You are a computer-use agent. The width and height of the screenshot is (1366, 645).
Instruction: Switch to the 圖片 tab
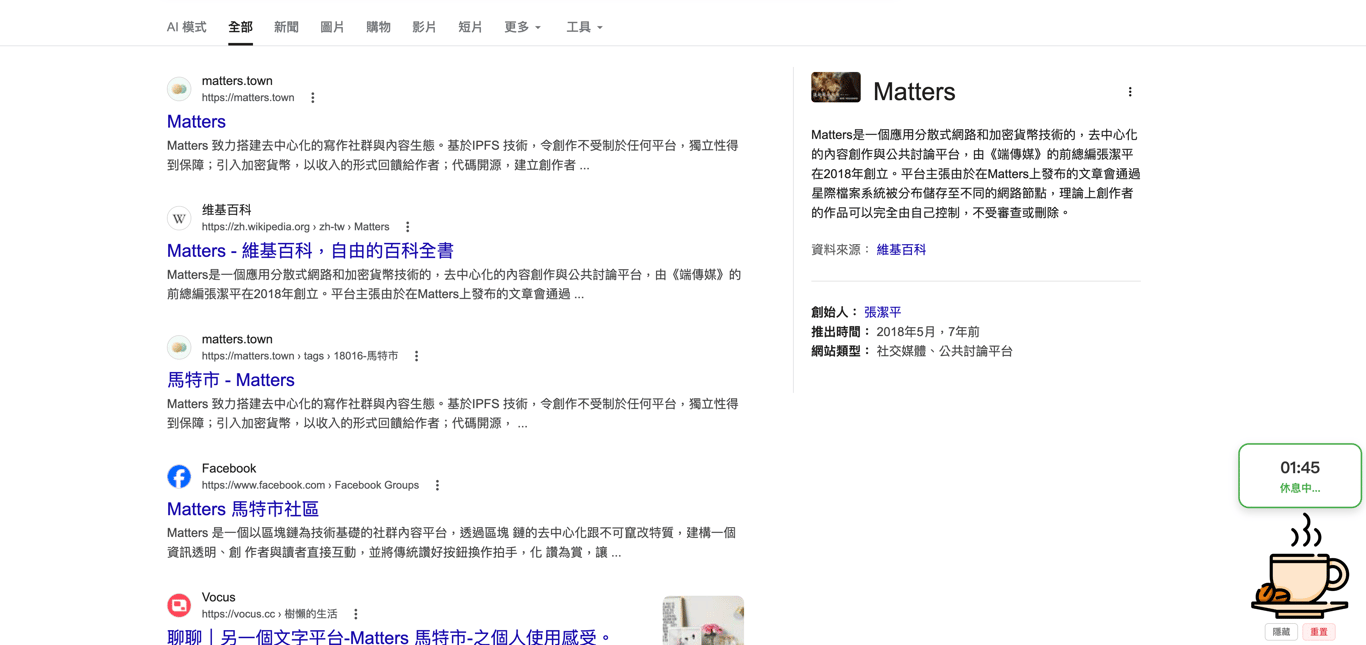point(332,27)
